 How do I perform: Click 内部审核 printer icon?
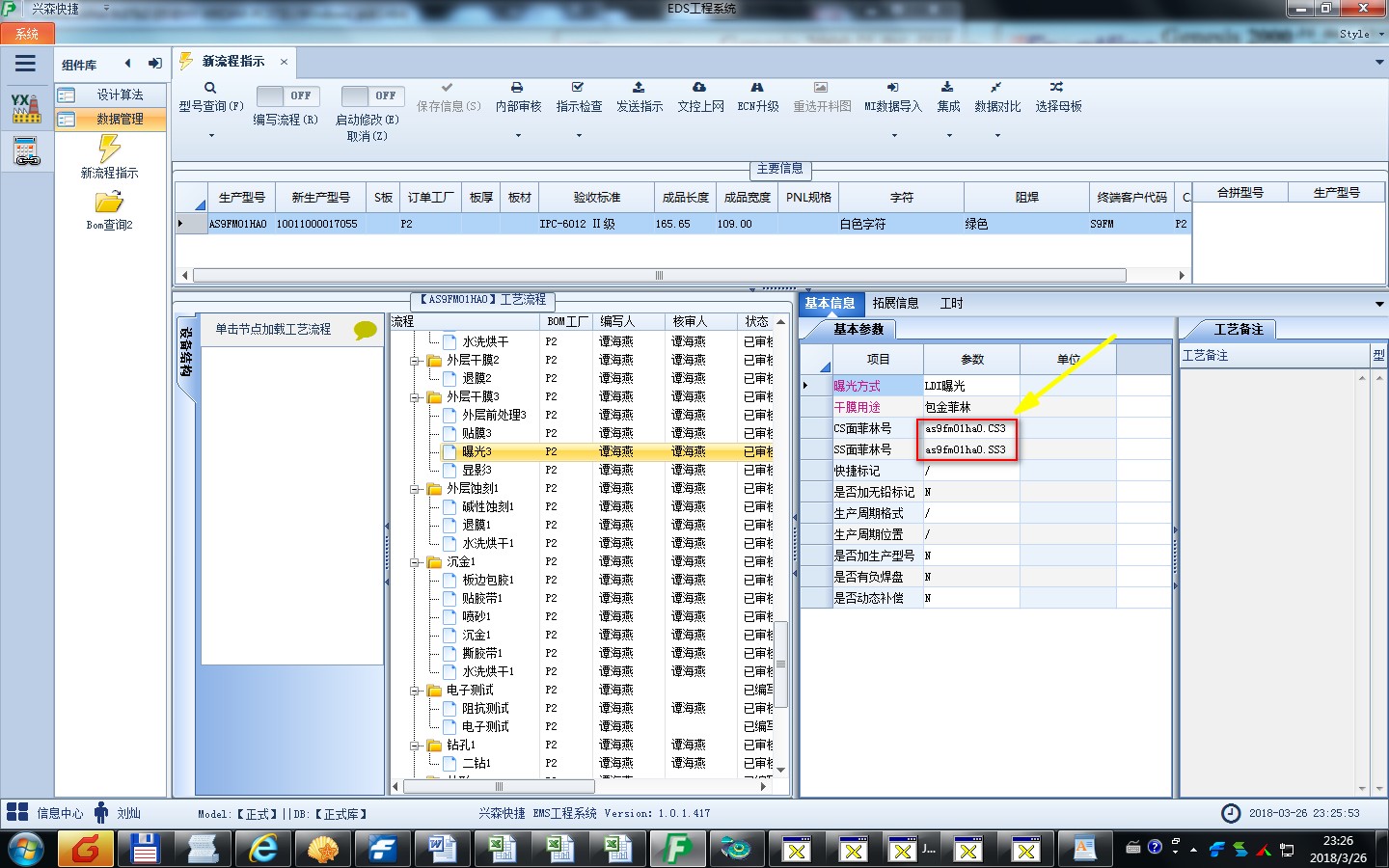click(517, 88)
